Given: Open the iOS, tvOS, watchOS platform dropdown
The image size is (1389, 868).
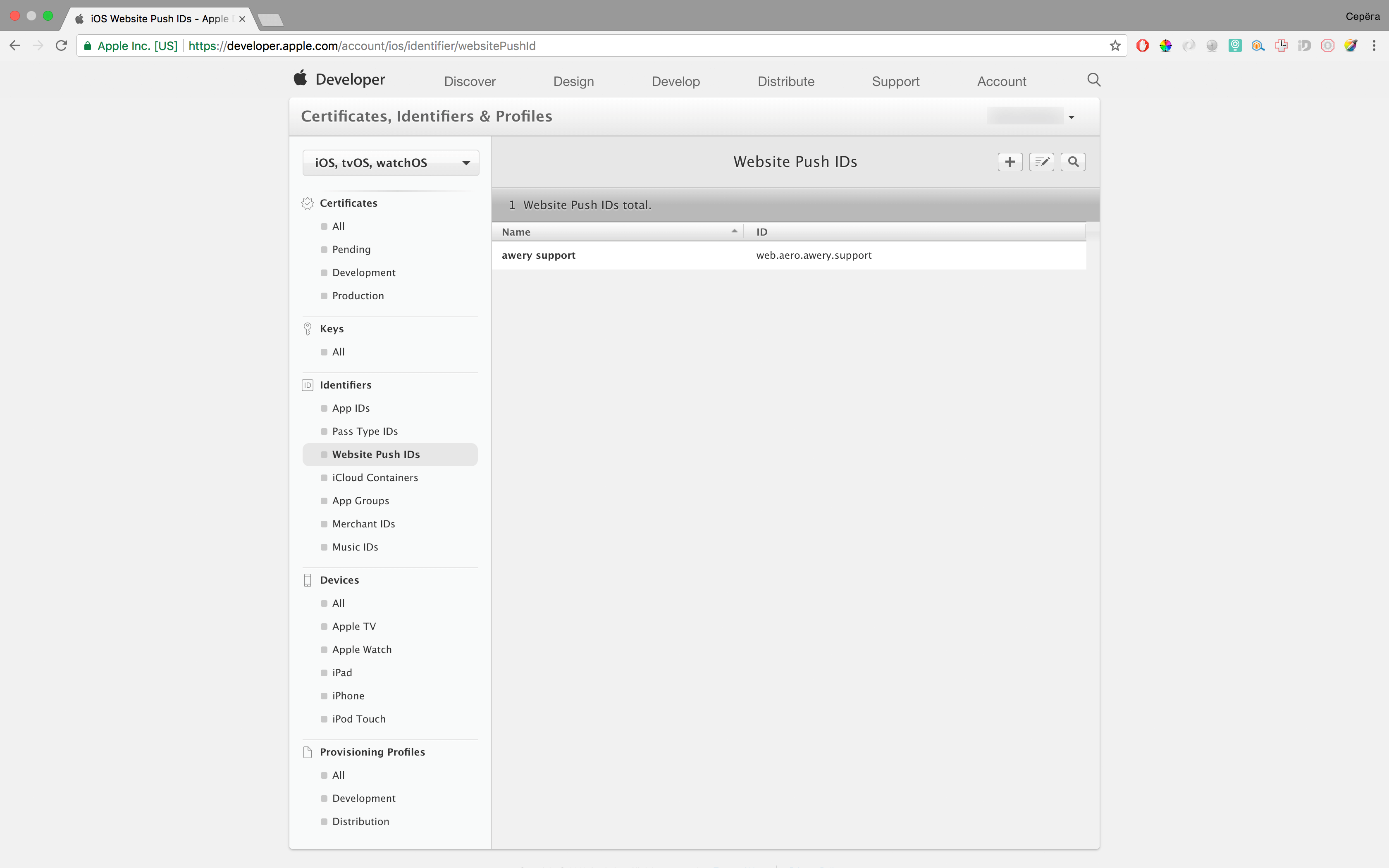Looking at the screenshot, I should (390, 163).
